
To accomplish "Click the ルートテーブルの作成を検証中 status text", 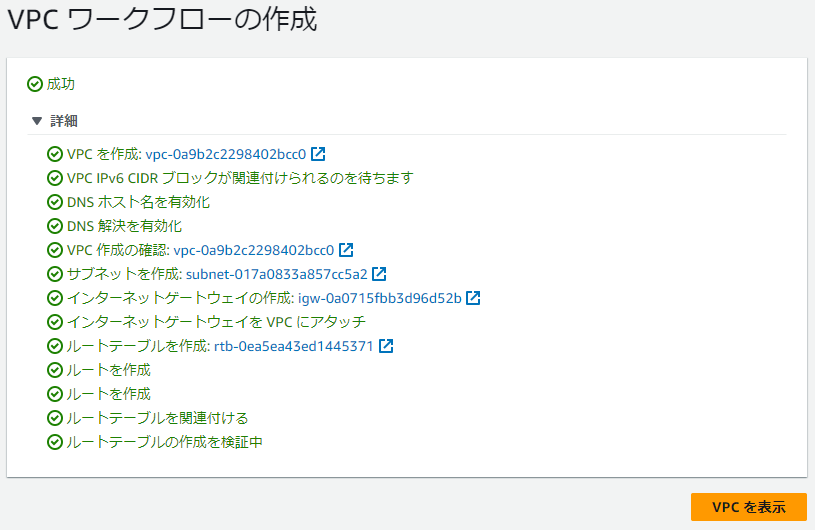I will click(165, 442).
